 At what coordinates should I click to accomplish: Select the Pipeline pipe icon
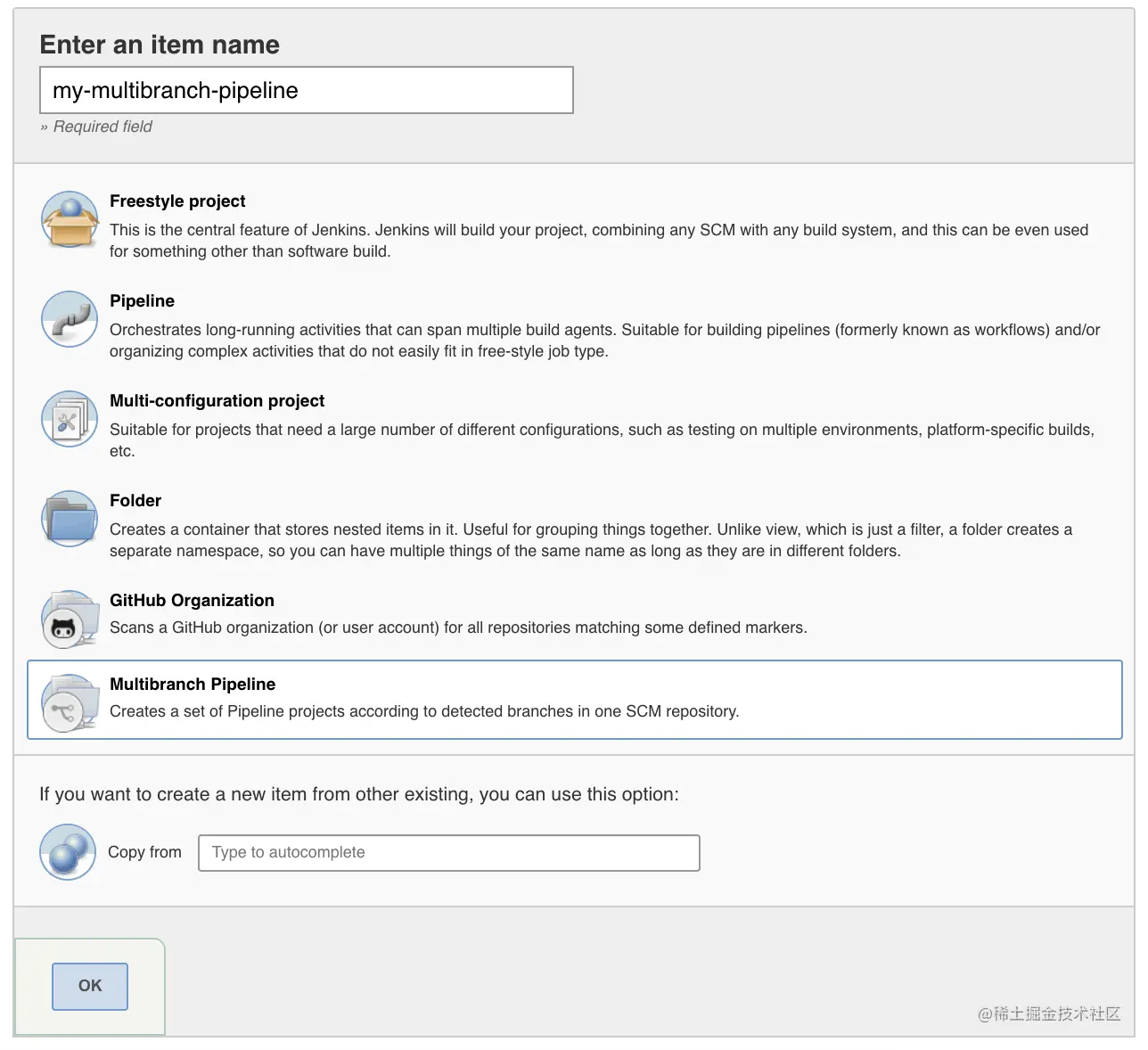point(70,319)
